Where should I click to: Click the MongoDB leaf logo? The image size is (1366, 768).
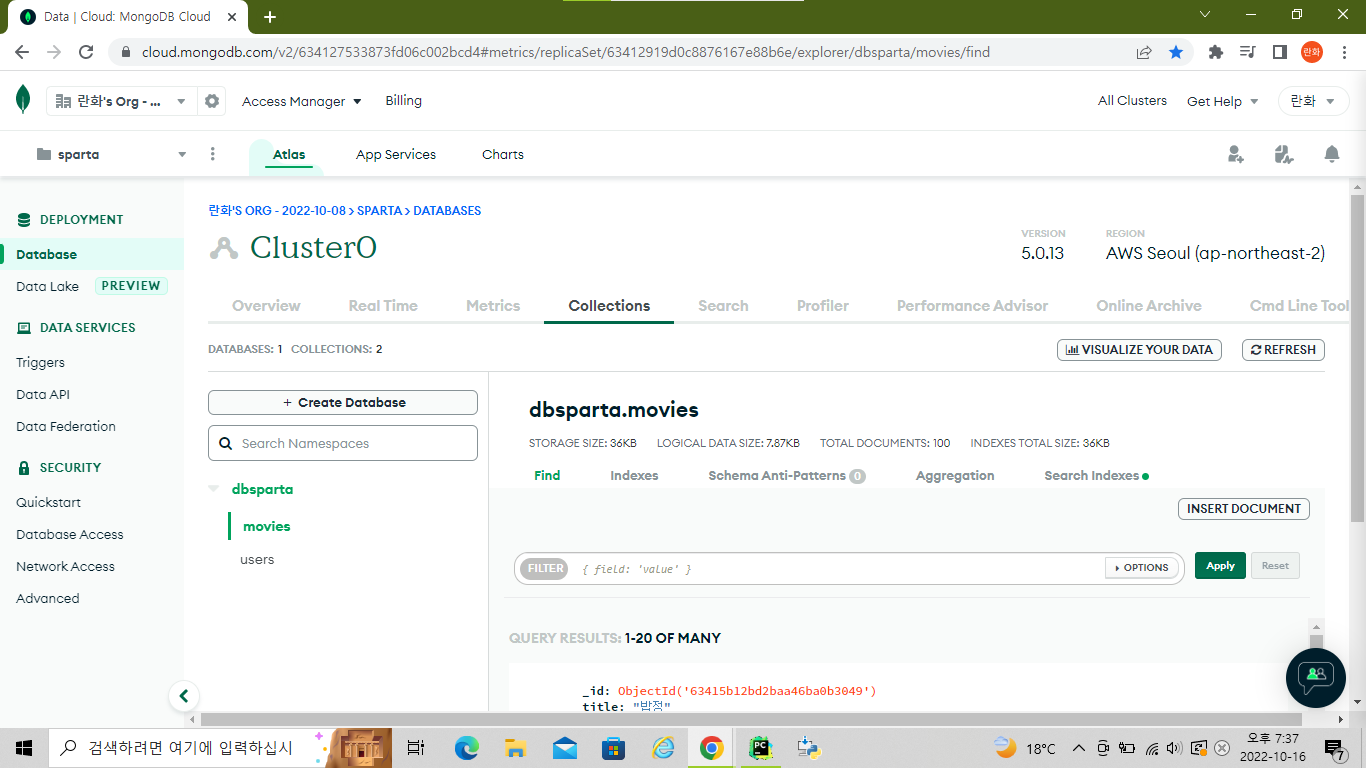pos(23,100)
